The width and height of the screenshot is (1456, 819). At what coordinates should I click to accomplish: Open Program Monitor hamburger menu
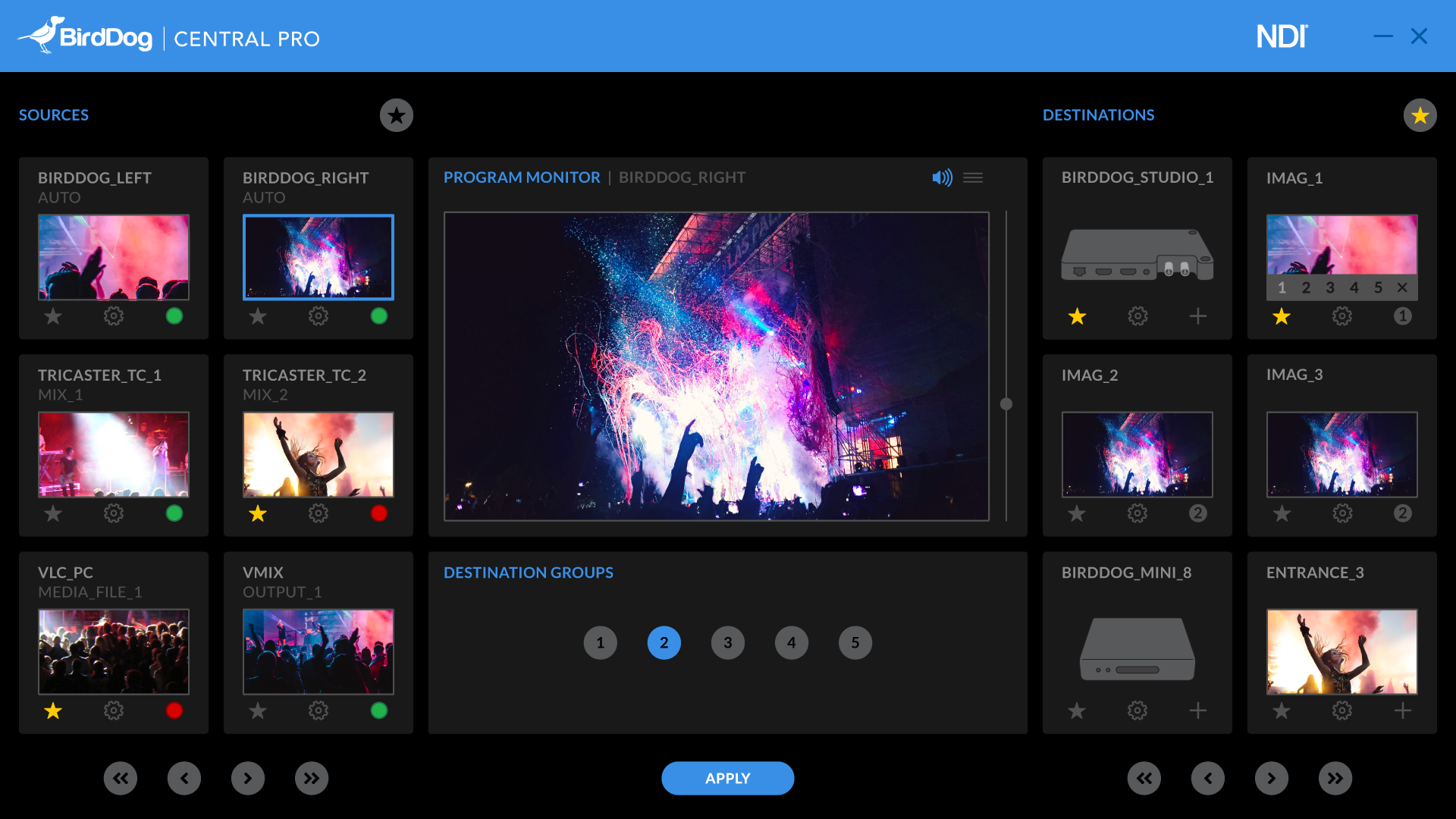point(973,177)
